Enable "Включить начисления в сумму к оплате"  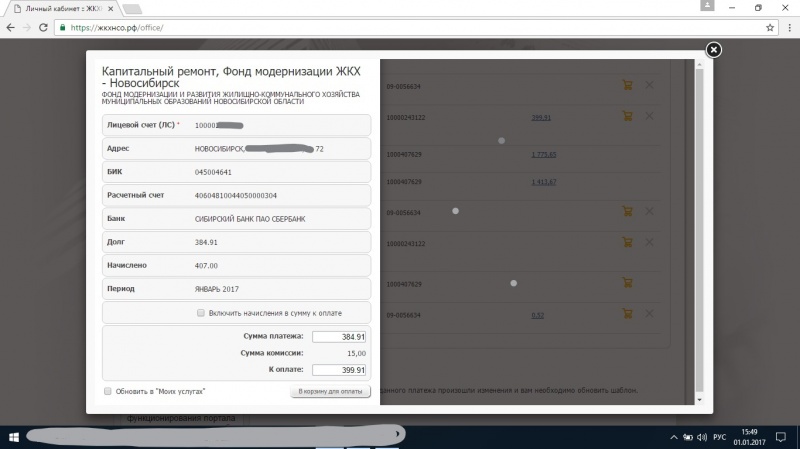(201, 313)
